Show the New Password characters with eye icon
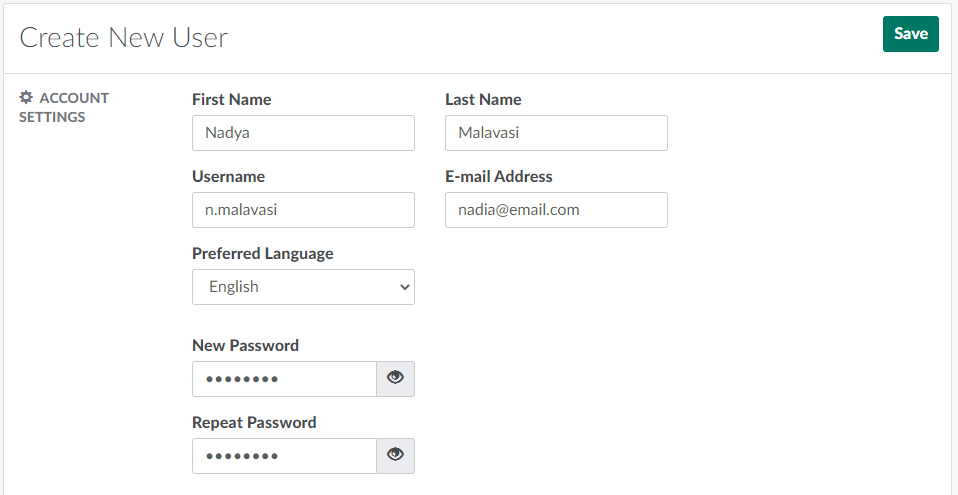Viewport: 958px width, 495px height. tap(396, 378)
